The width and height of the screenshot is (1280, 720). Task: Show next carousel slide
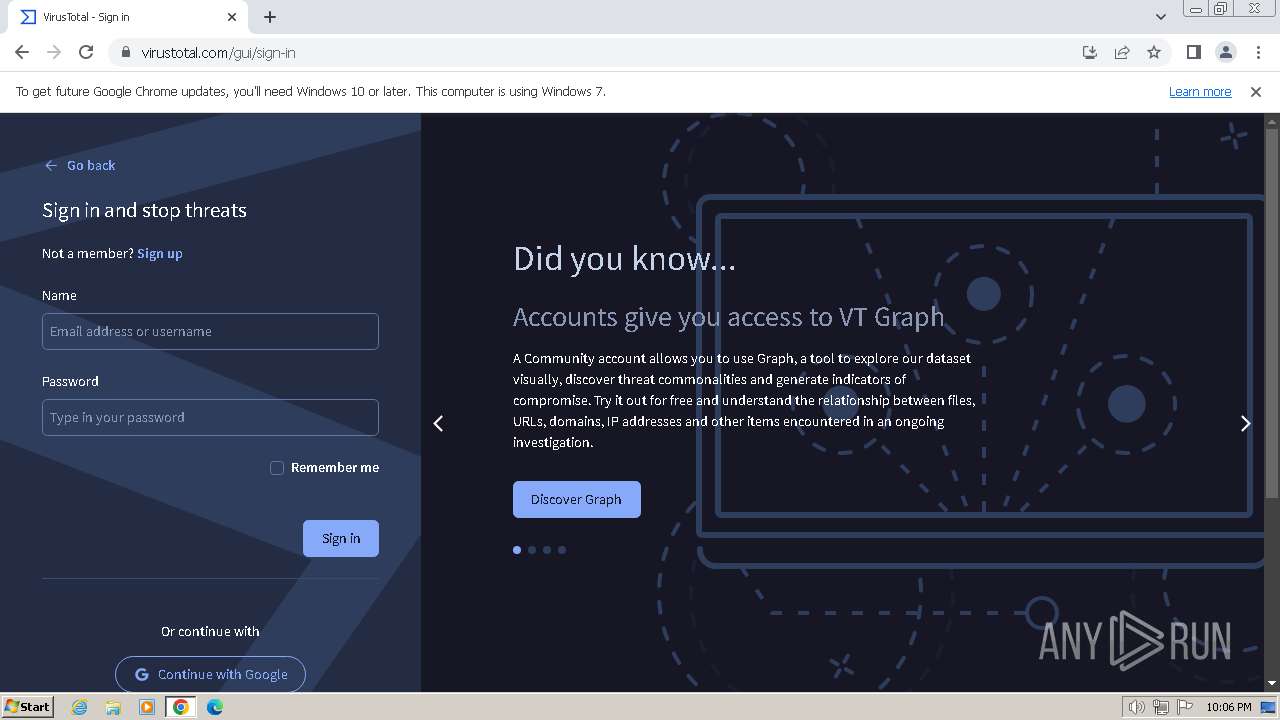(1245, 423)
